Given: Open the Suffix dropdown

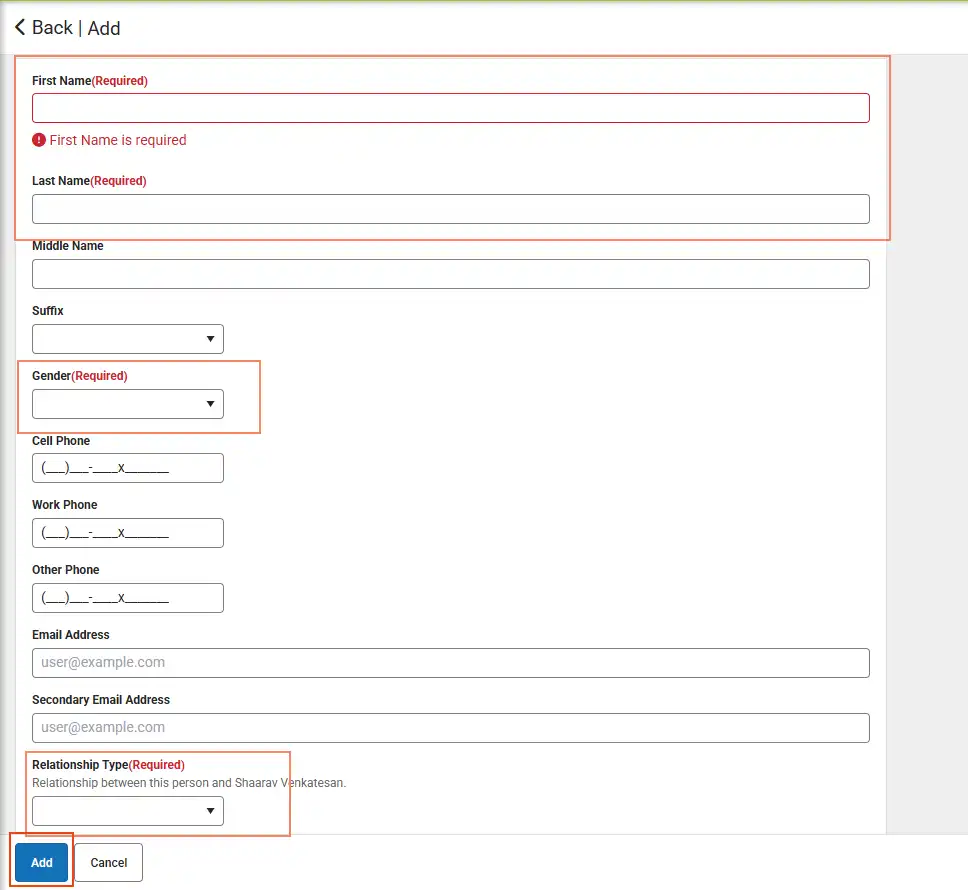Looking at the screenshot, I should [128, 339].
